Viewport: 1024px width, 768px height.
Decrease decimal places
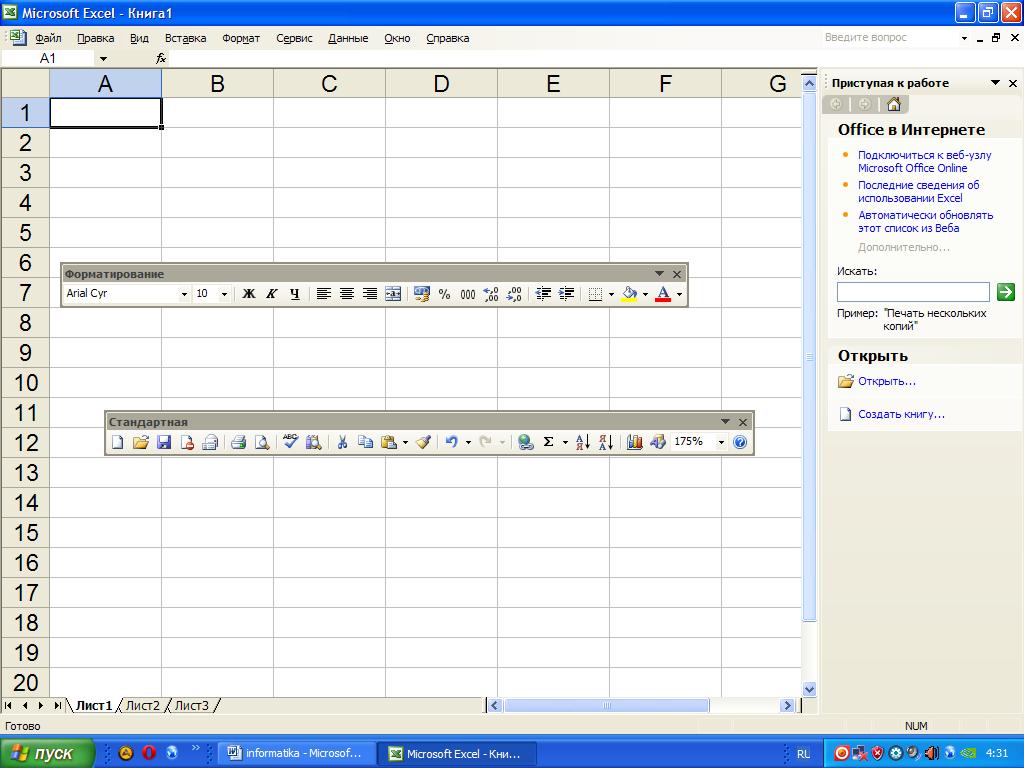click(x=514, y=294)
